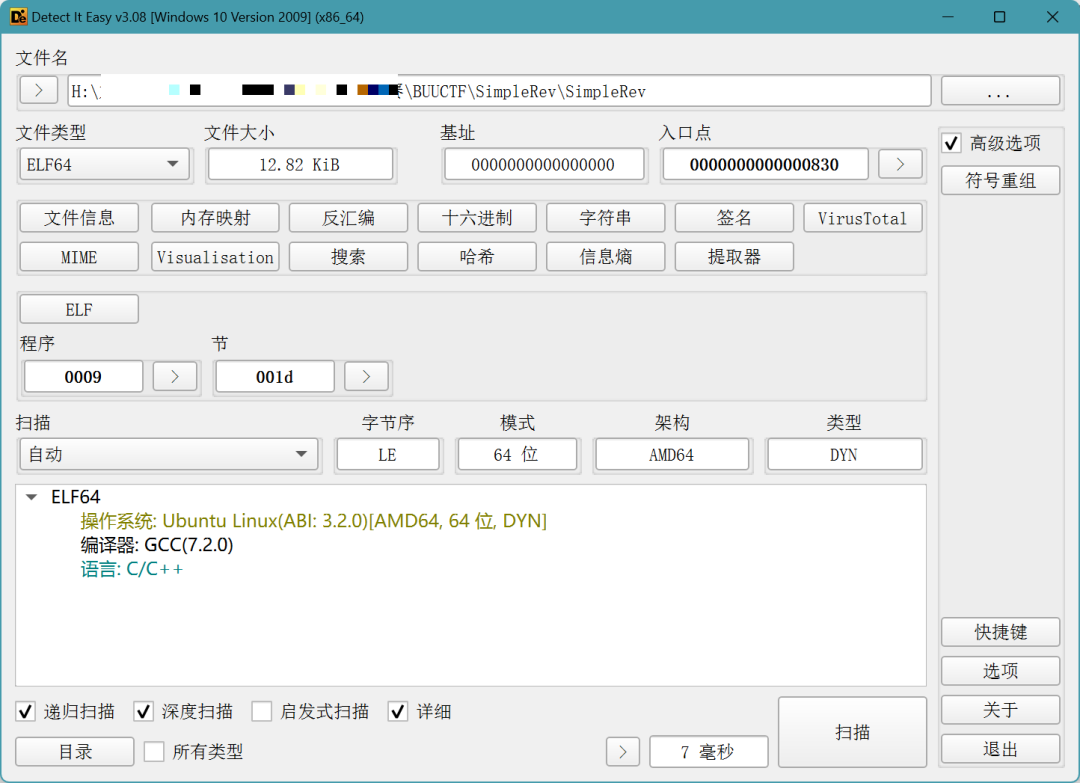Click the 基址 address field
Viewport: 1080px width, 783px height.
point(544,165)
